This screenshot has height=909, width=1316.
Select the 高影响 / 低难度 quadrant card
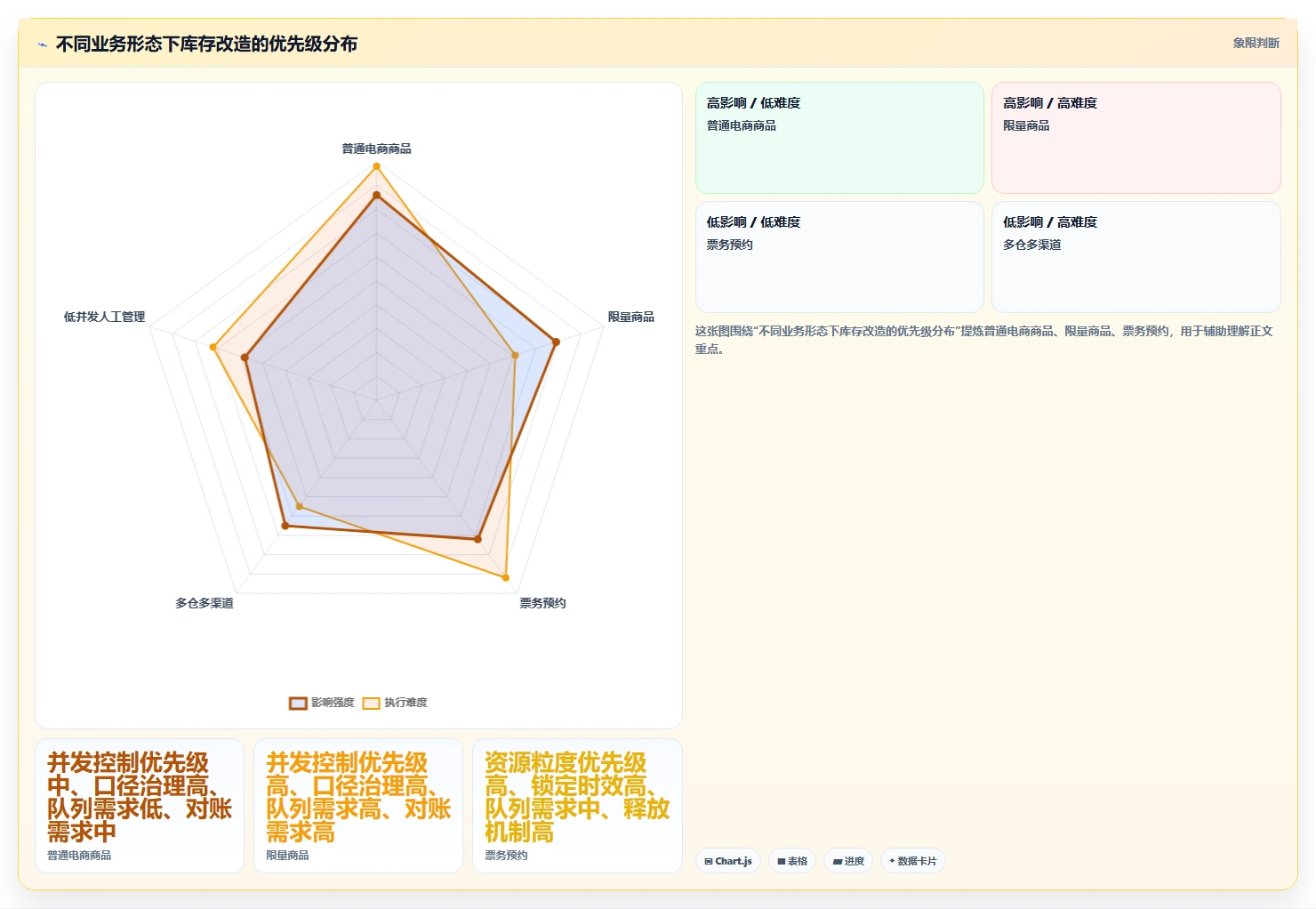click(839, 138)
